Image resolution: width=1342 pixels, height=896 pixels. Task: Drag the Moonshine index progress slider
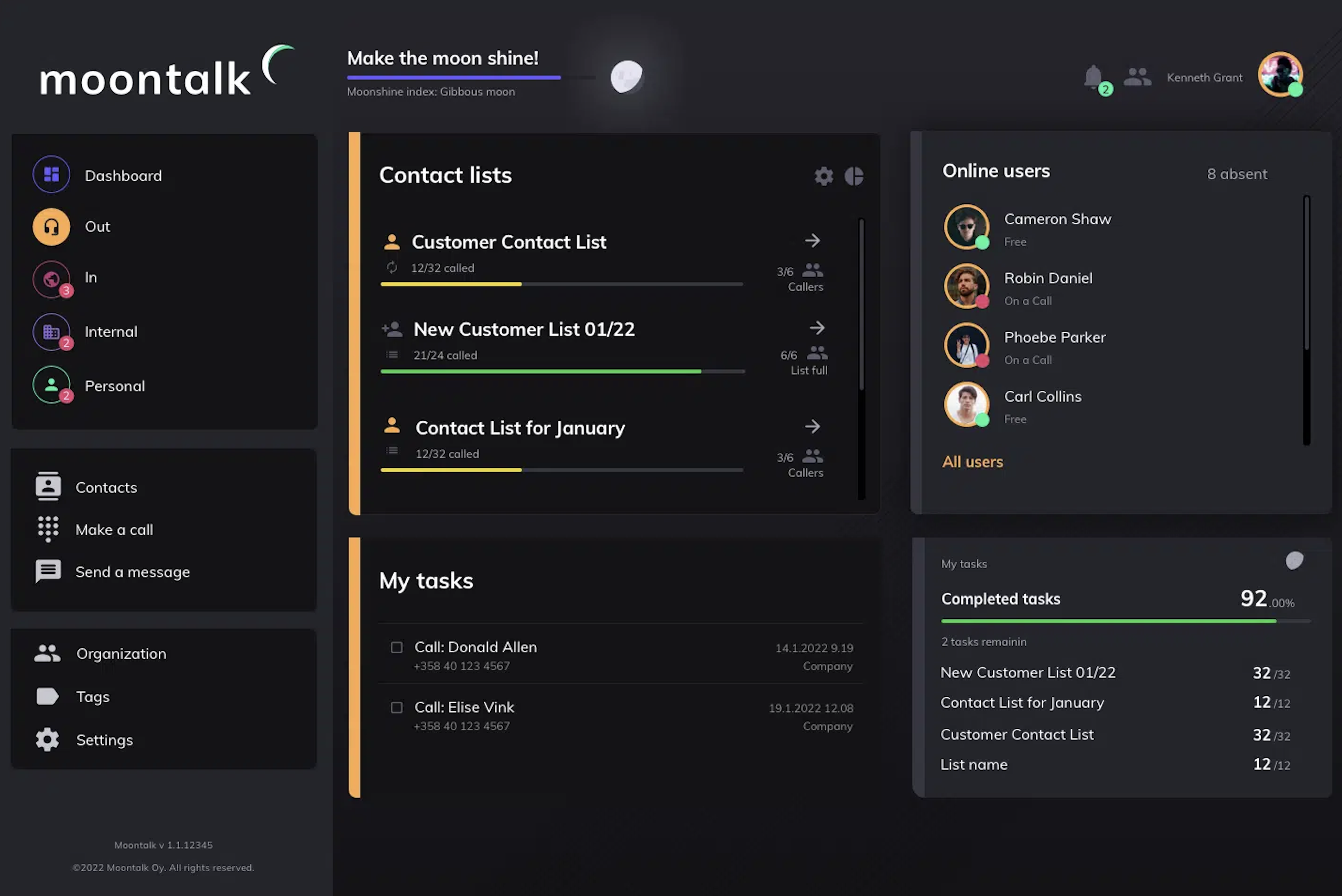click(x=625, y=73)
